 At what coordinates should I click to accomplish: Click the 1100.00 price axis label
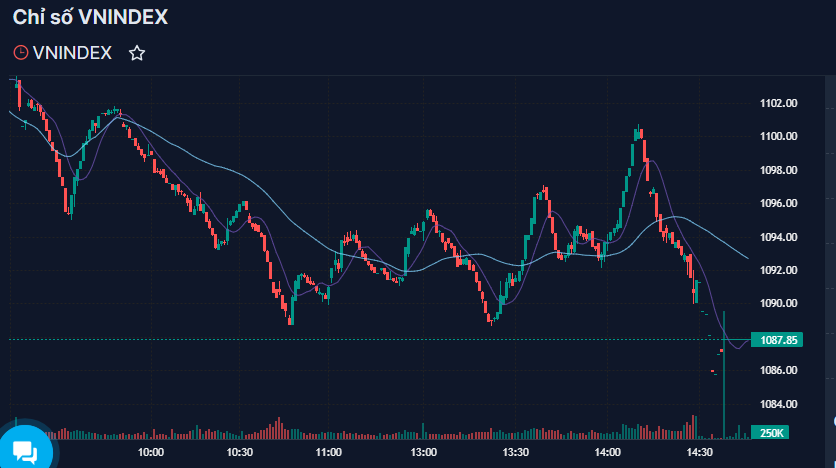click(x=778, y=136)
